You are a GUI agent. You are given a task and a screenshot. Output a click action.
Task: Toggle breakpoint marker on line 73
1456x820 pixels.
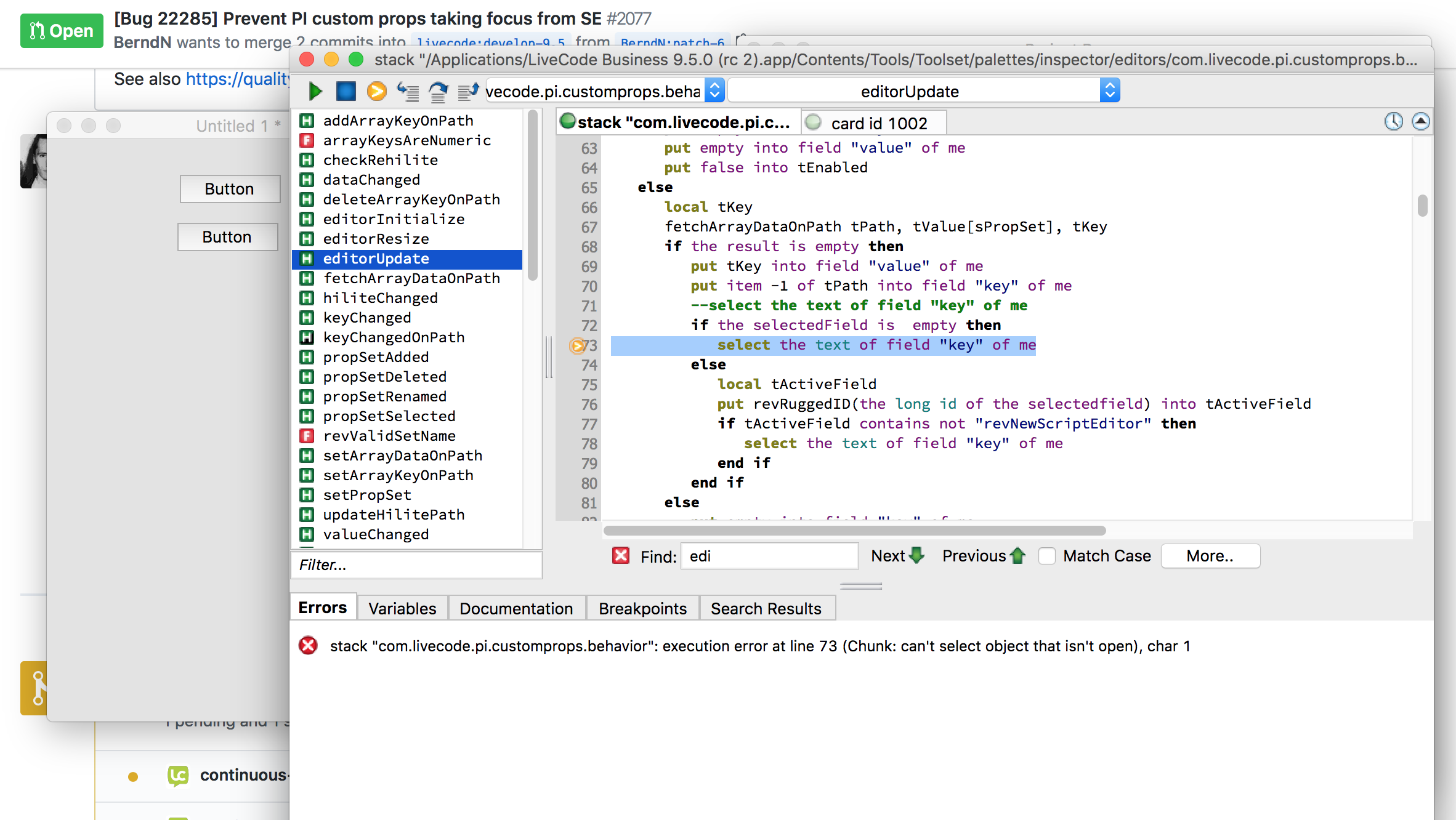click(577, 345)
